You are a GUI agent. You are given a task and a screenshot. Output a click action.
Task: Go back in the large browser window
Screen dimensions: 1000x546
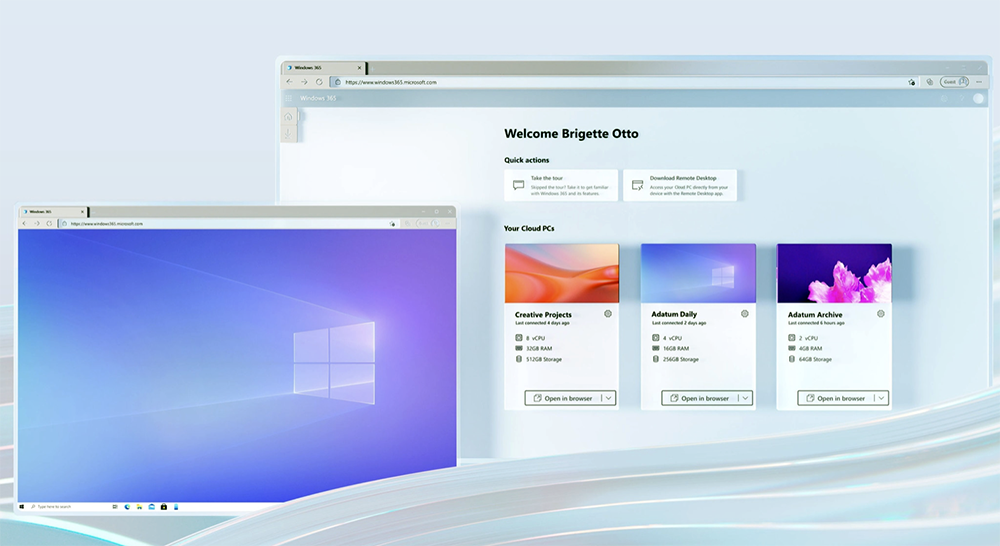pyautogui.click(x=290, y=82)
